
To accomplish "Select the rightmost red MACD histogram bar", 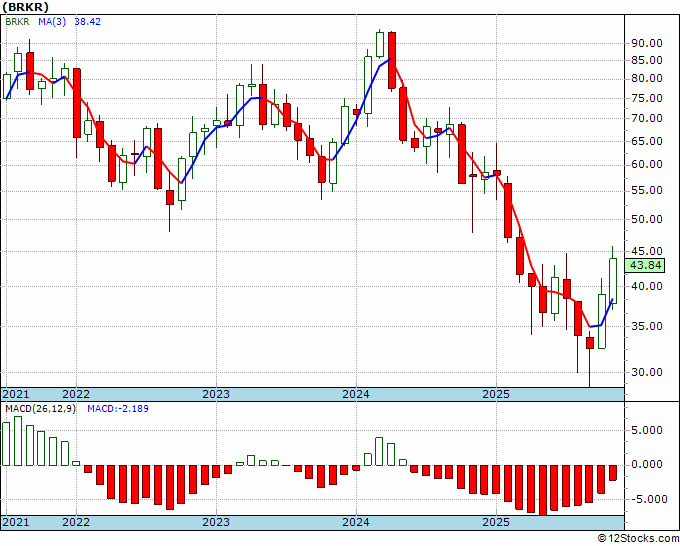I will pos(613,473).
